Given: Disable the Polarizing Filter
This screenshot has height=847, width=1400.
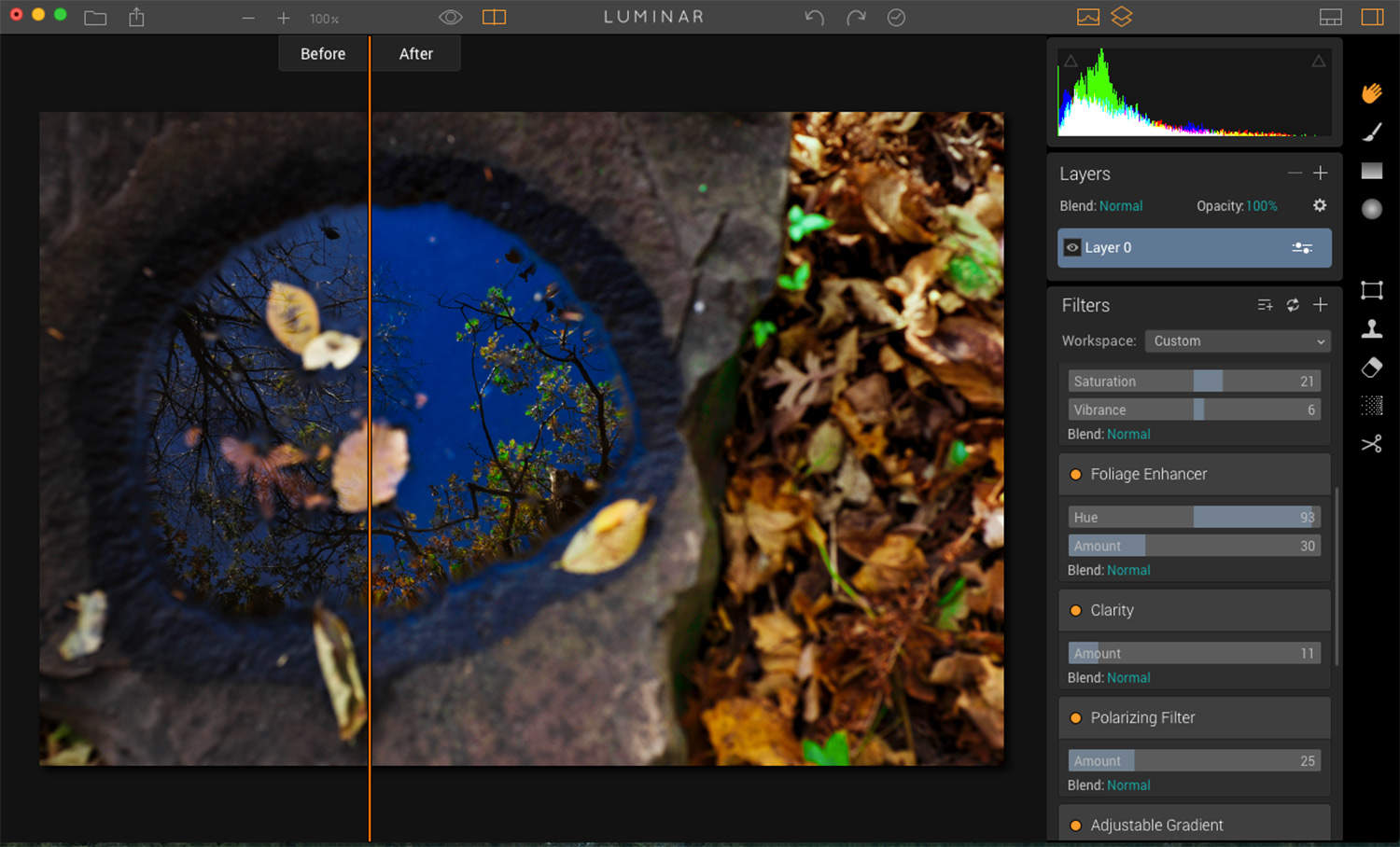Looking at the screenshot, I should 1077,717.
